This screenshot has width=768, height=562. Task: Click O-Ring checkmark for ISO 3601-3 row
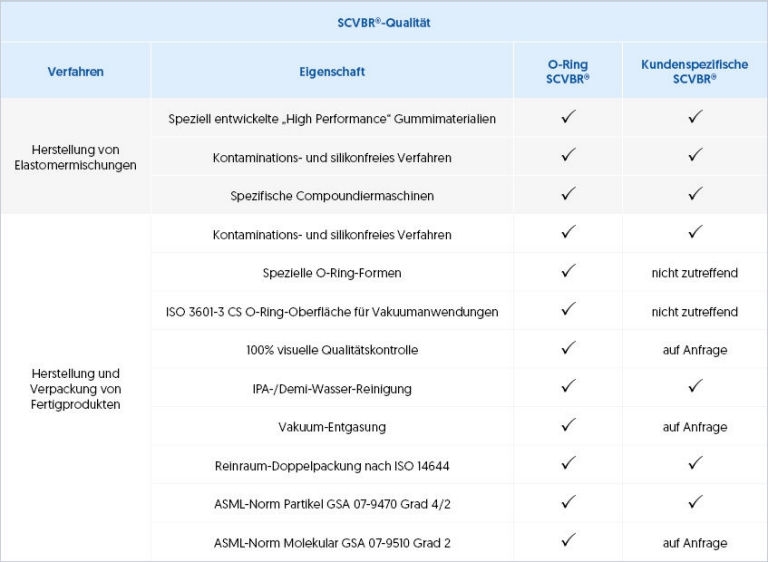pyautogui.click(x=568, y=310)
